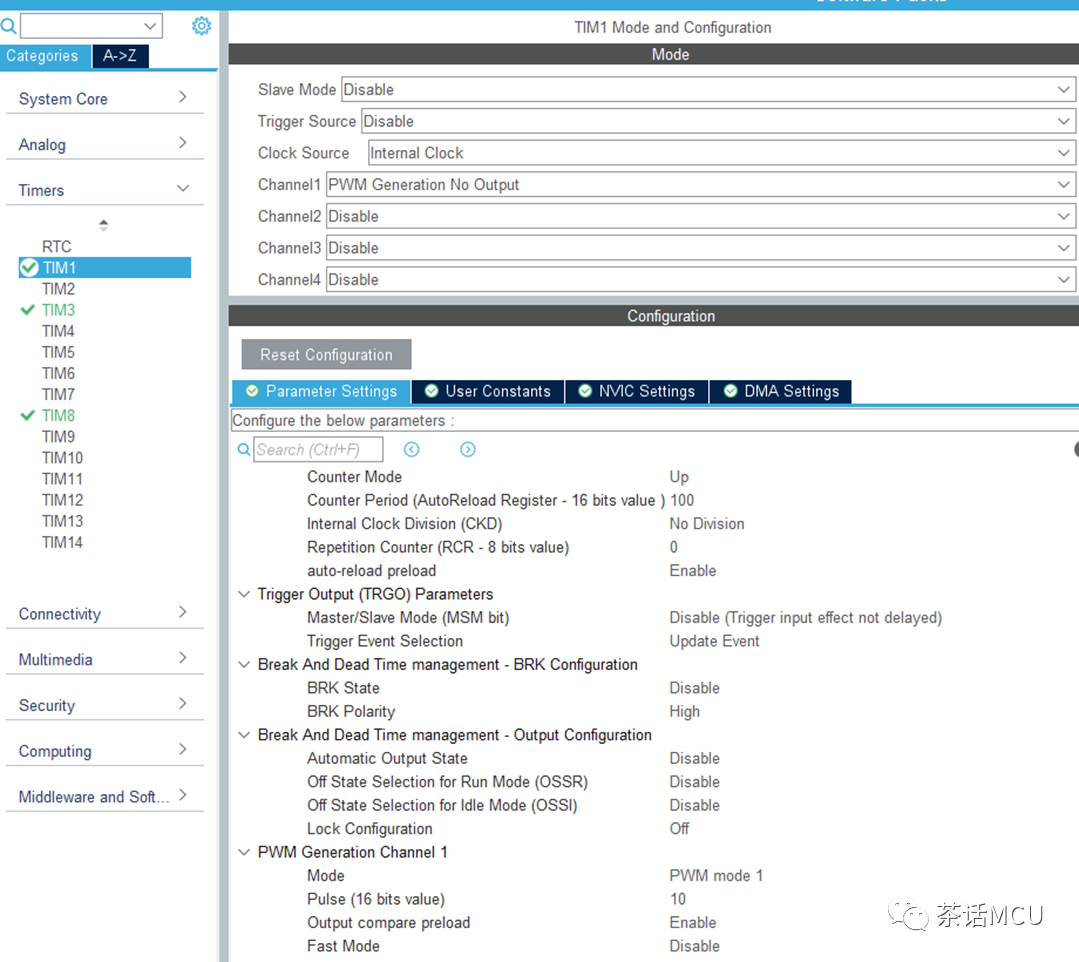
Task: Expand the System Core category
Action: click(x=103, y=99)
